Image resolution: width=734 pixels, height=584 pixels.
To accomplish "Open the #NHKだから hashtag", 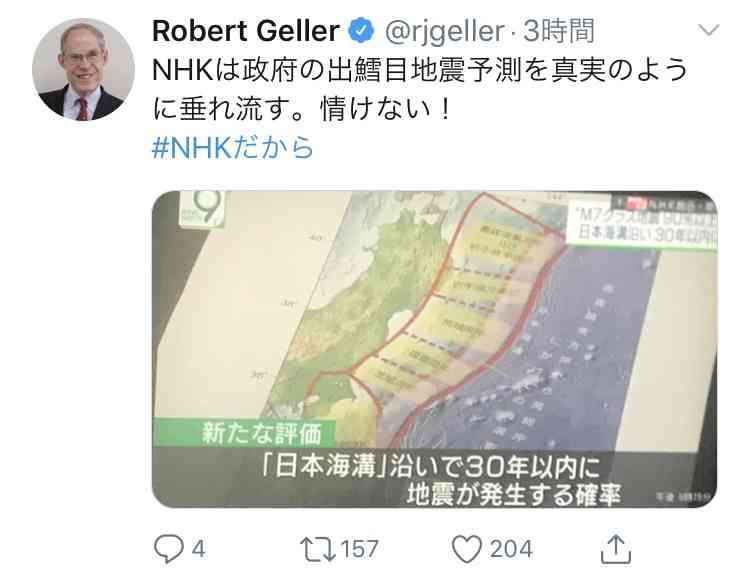I will [x=233, y=147].
